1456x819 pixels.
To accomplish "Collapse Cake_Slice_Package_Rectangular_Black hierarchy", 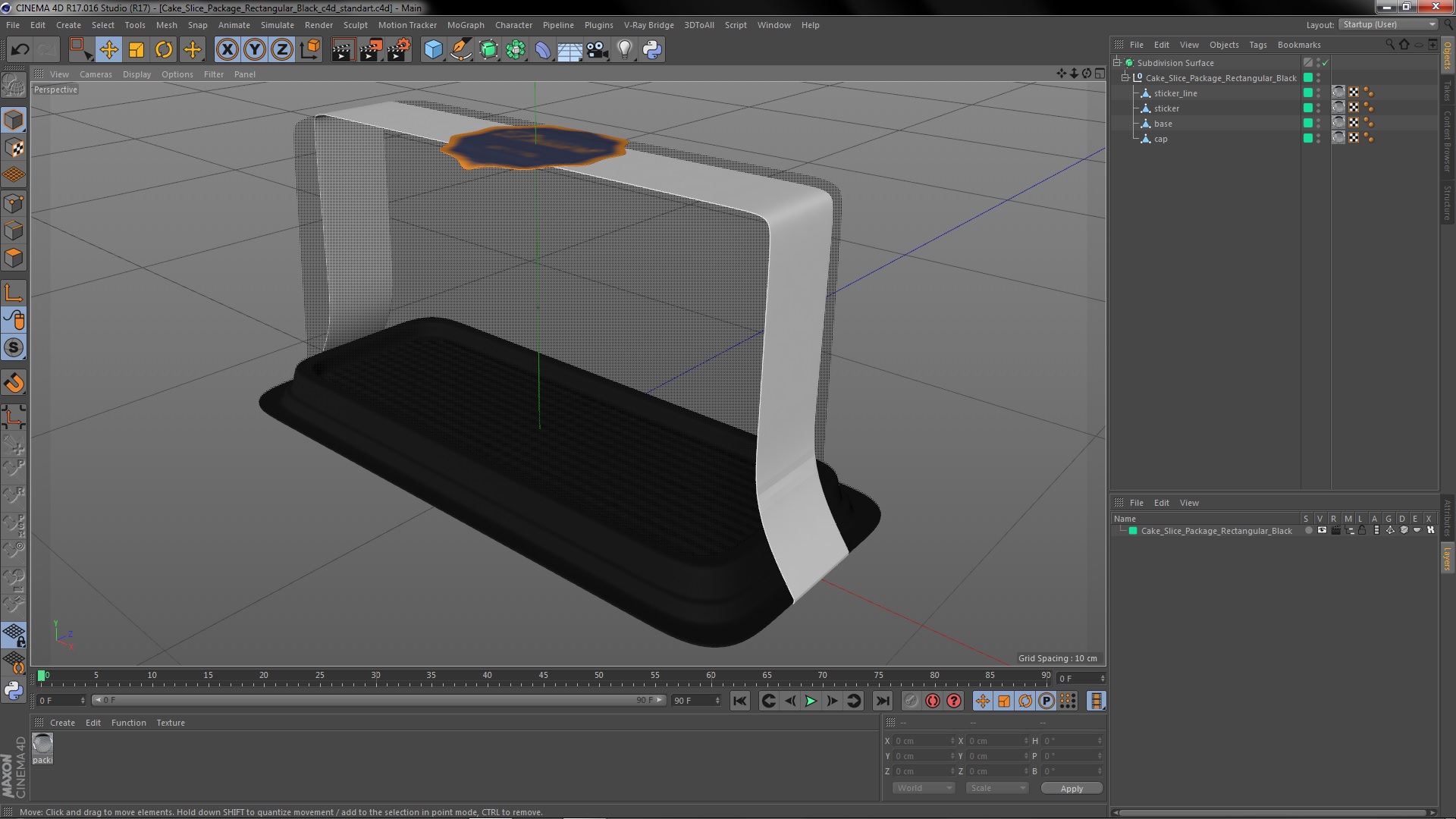I will click(x=1125, y=78).
